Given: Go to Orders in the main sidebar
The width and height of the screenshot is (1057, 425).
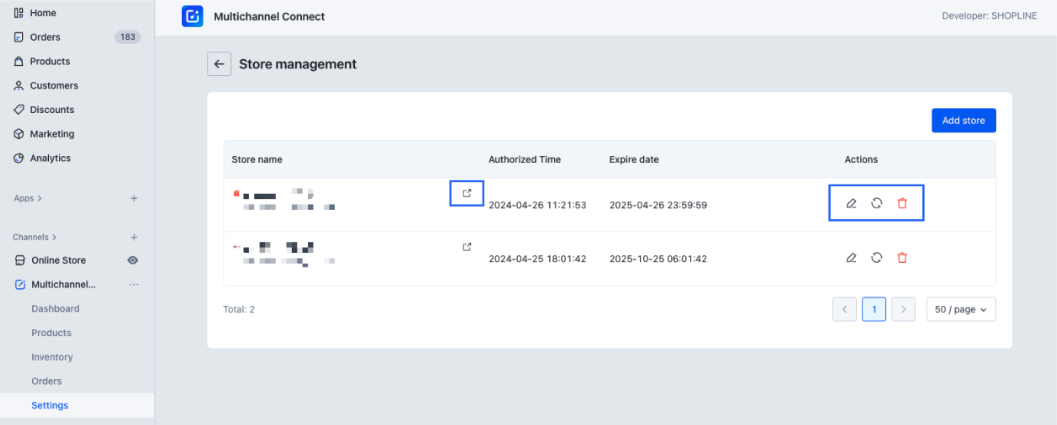Looking at the screenshot, I should click(x=45, y=37).
